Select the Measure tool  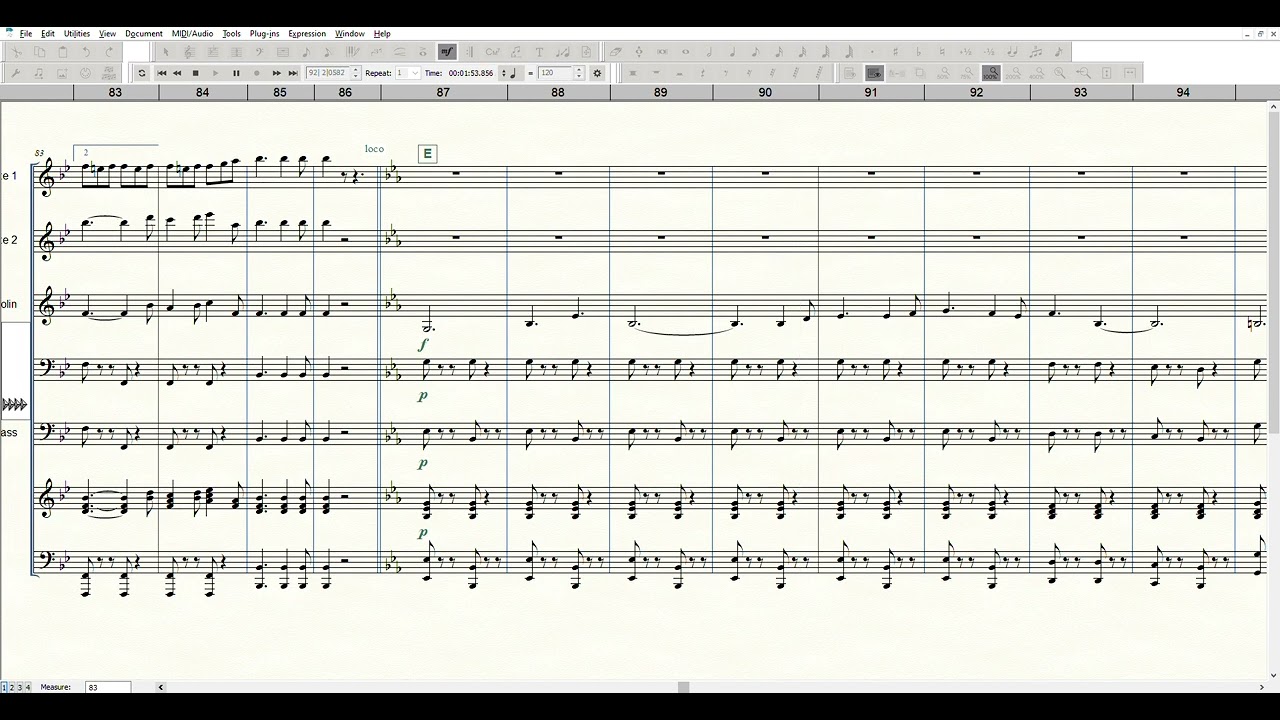point(283,52)
